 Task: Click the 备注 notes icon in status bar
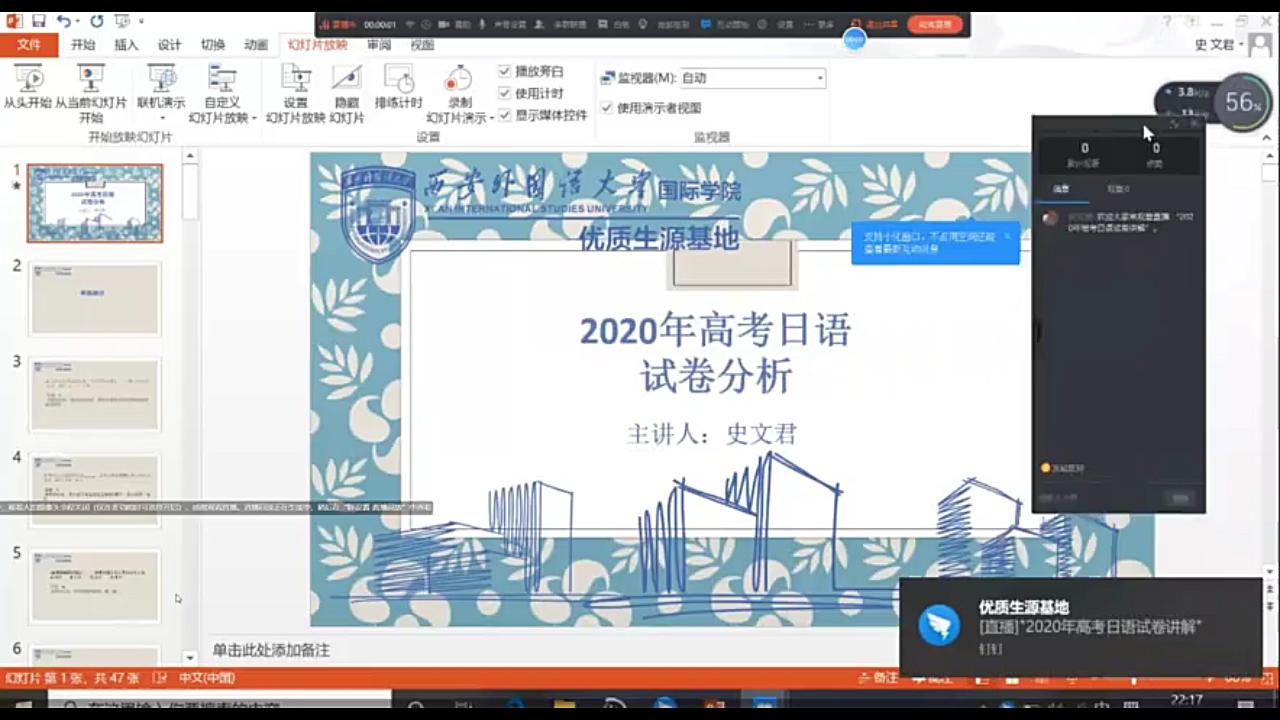click(x=879, y=678)
